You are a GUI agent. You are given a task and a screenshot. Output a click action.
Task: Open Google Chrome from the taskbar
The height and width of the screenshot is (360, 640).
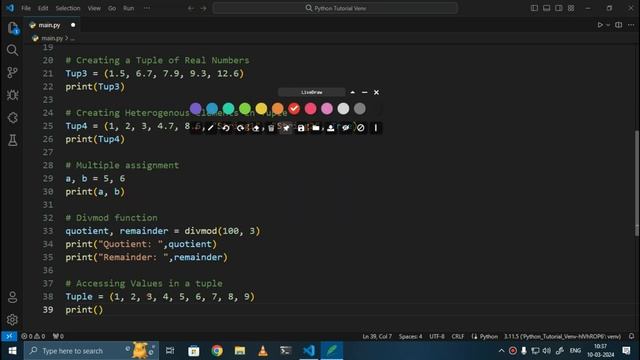pyautogui.click(x=217, y=351)
